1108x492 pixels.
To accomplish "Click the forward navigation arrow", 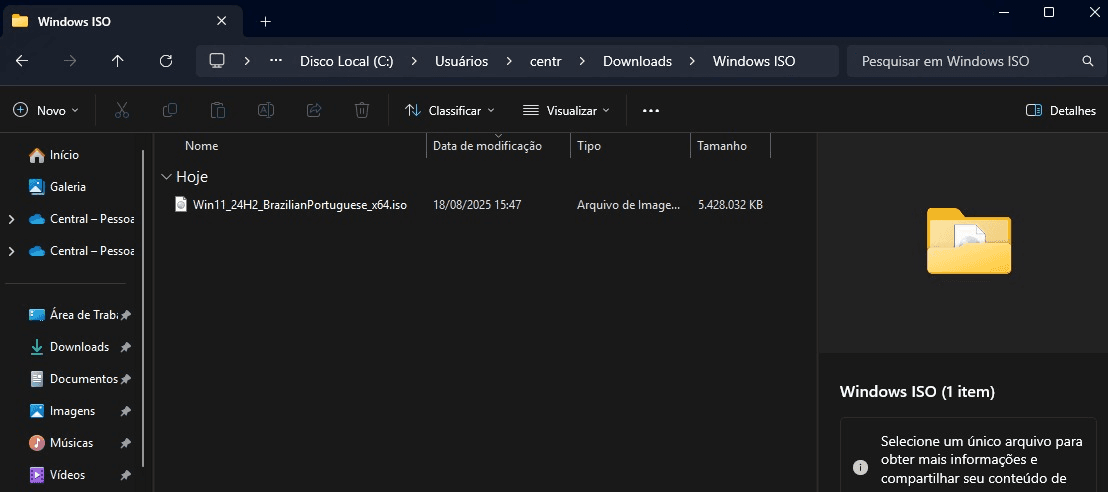I will (x=70, y=62).
